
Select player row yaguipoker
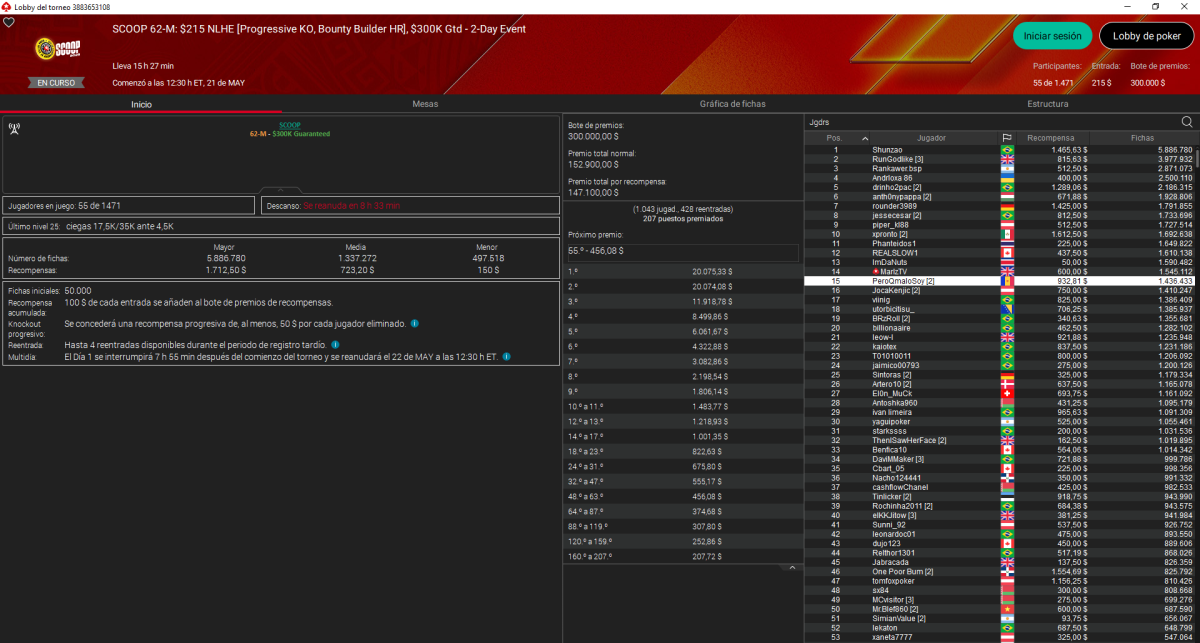tap(999, 422)
